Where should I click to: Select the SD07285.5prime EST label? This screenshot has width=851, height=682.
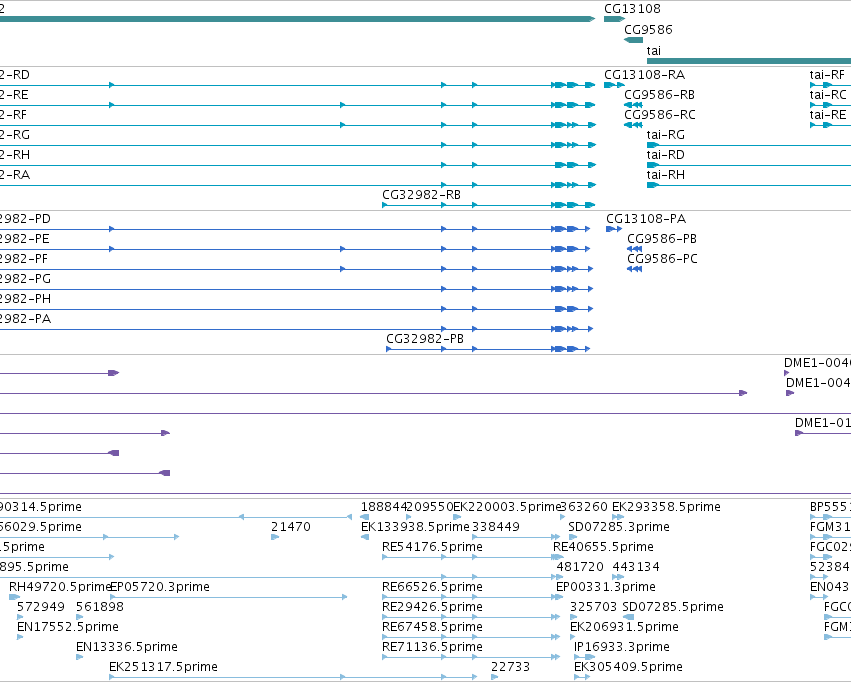[673, 607]
